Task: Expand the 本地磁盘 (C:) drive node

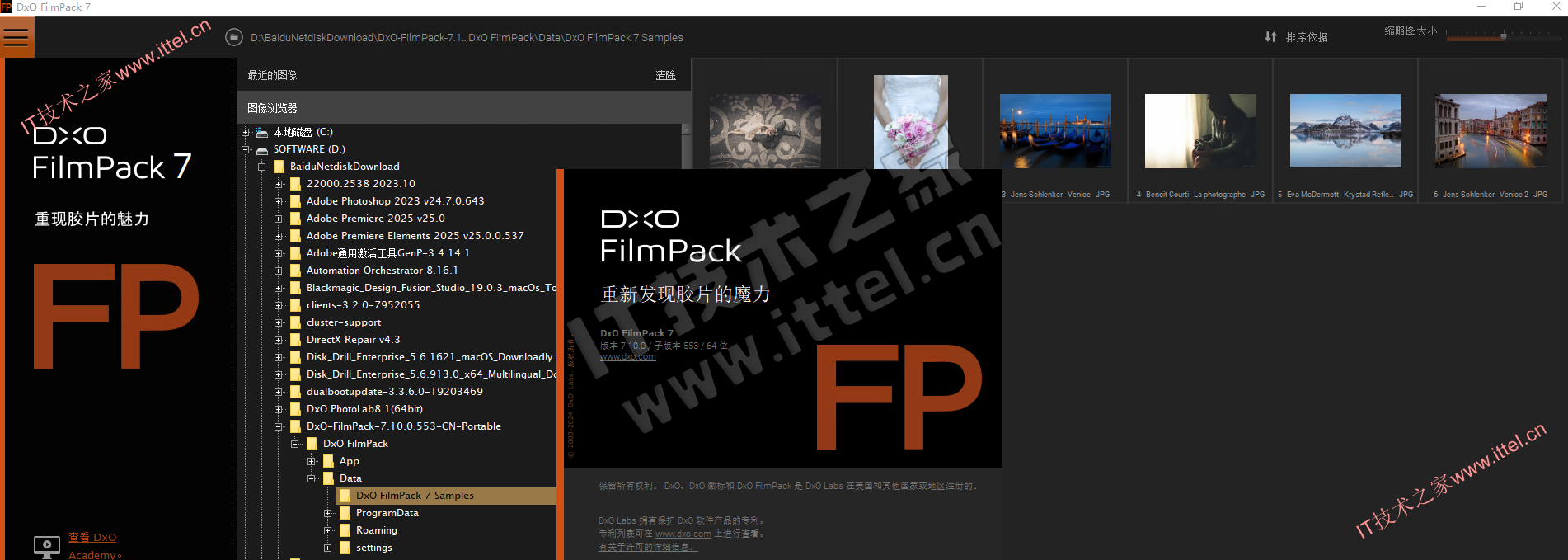Action: [246, 132]
